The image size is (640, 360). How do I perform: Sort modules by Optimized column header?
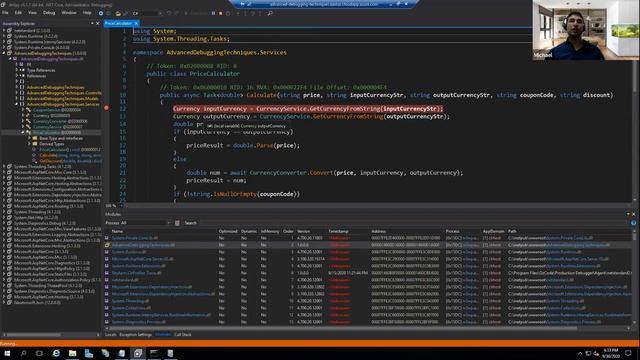228,231
